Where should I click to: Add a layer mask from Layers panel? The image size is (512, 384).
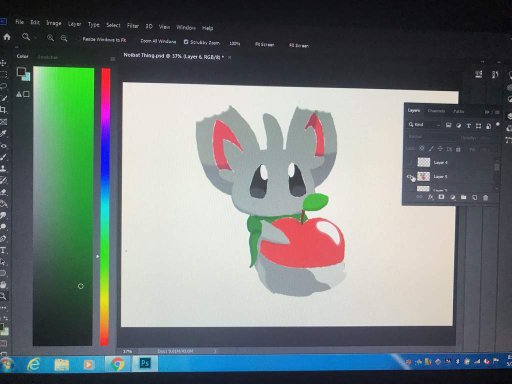click(x=441, y=197)
